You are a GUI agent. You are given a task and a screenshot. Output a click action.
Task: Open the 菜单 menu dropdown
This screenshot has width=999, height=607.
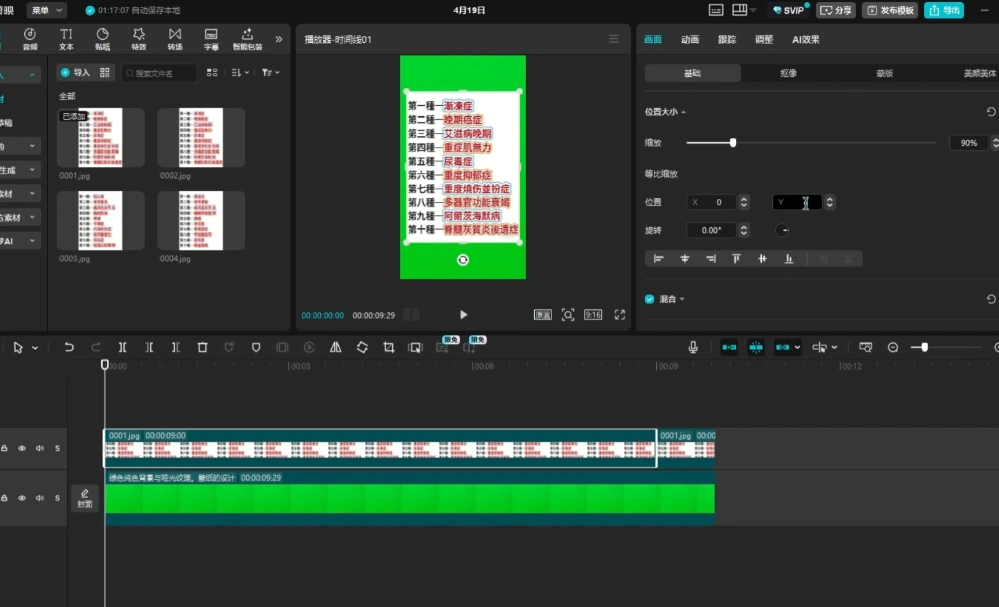[x=46, y=10]
